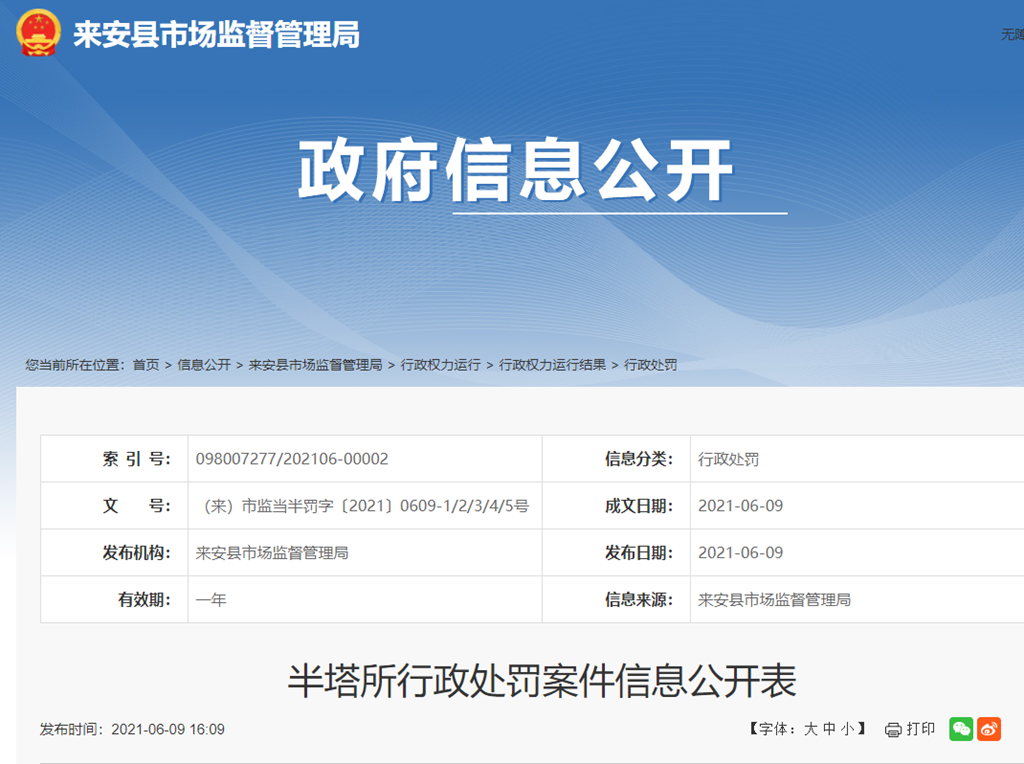Open 来安县市场监督管理局 breadcrumb link
Viewport: 1024px width, 764px height.
pos(315,365)
